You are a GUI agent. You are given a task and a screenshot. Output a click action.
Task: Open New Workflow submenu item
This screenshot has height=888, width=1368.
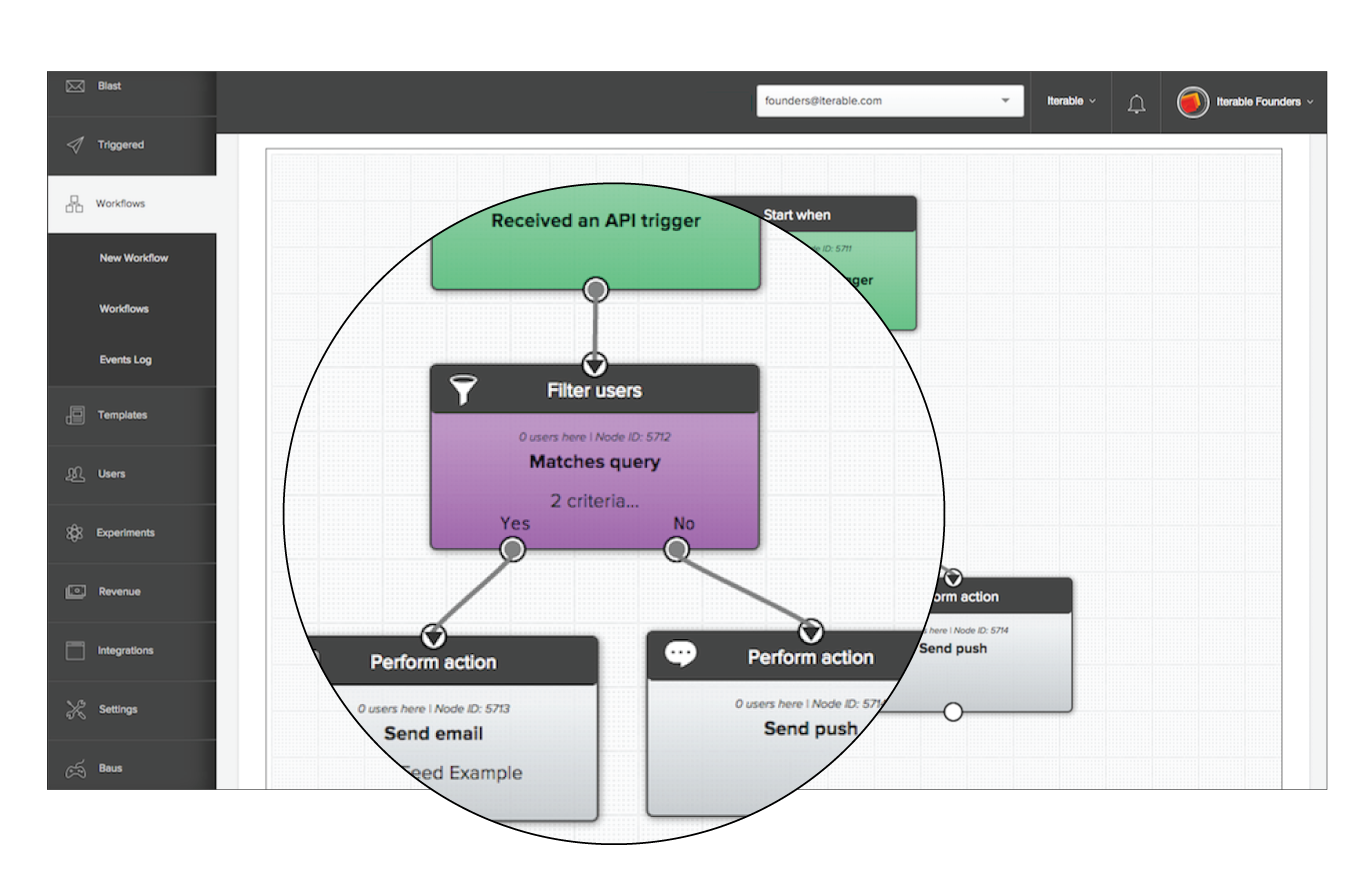pos(134,258)
